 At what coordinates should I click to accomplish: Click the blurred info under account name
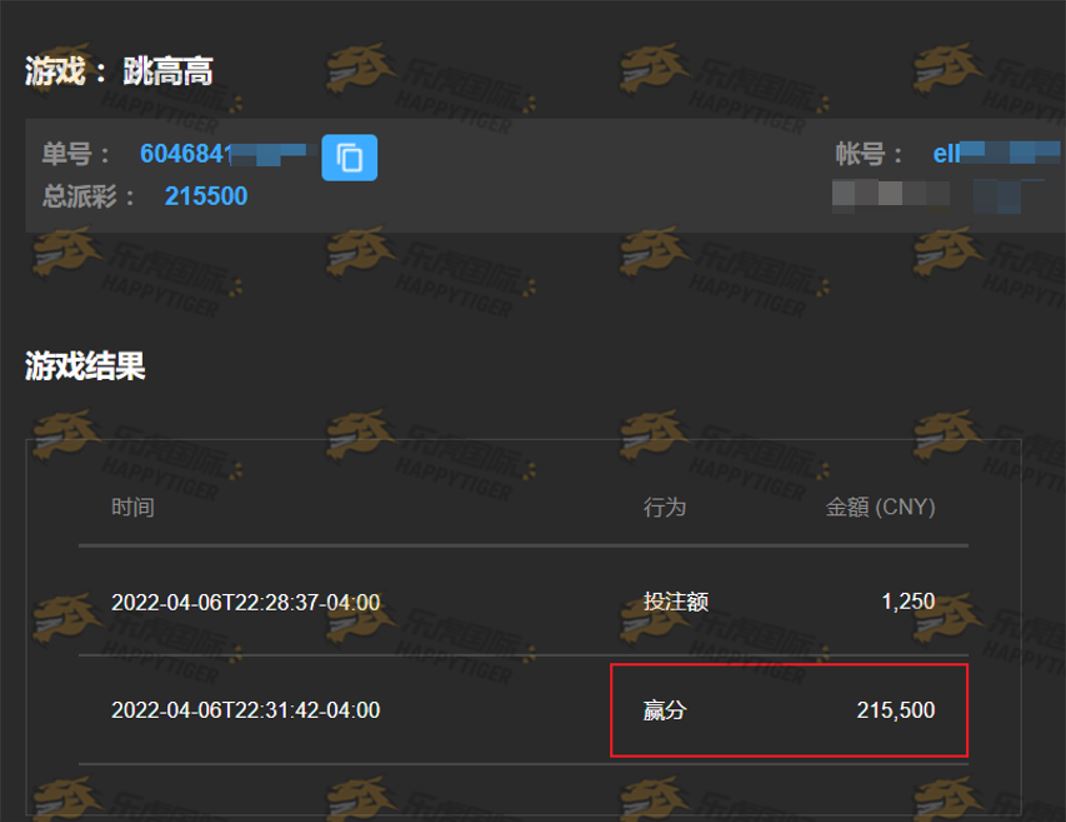[x=939, y=196]
